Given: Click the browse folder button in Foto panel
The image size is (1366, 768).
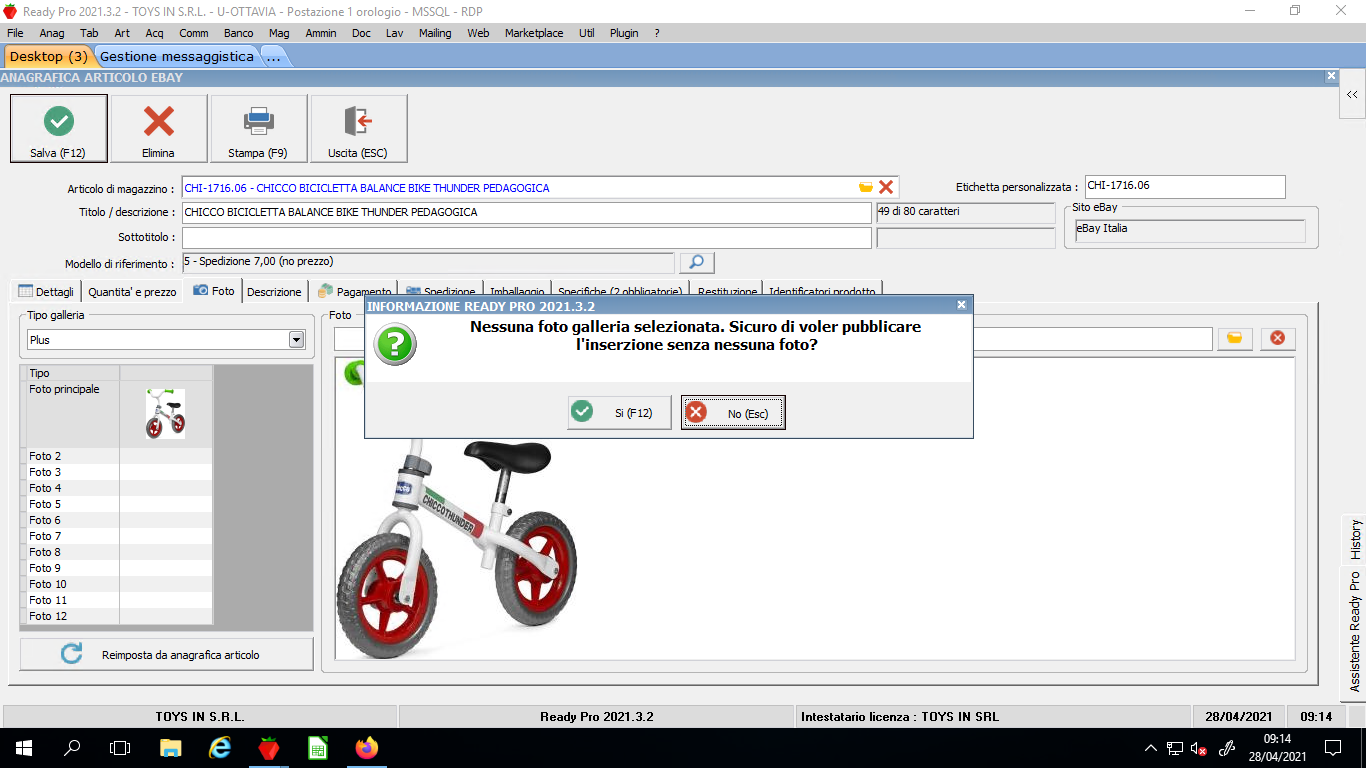Looking at the screenshot, I should (x=1235, y=338).
